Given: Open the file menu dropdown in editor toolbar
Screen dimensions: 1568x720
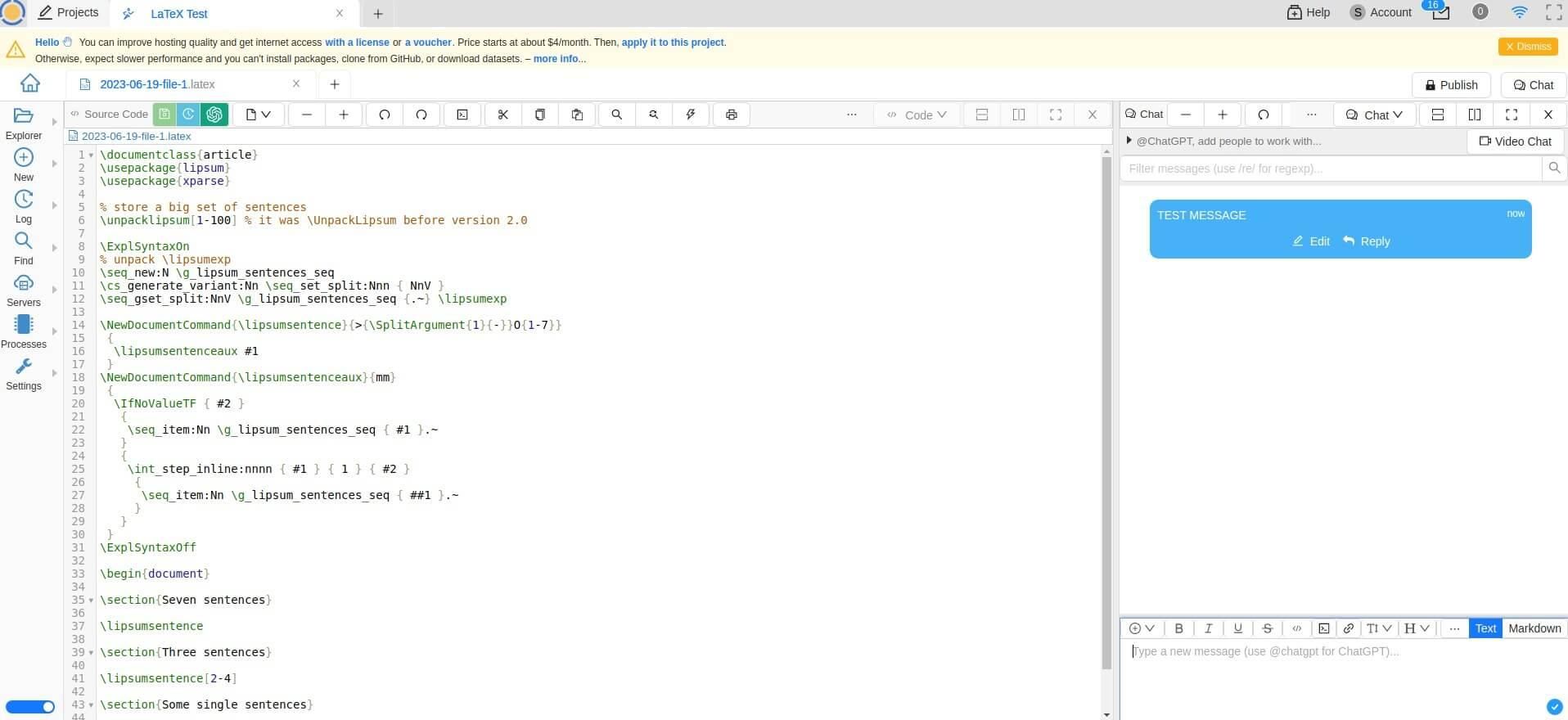Looking at the screenshot, I should [259, 115].
